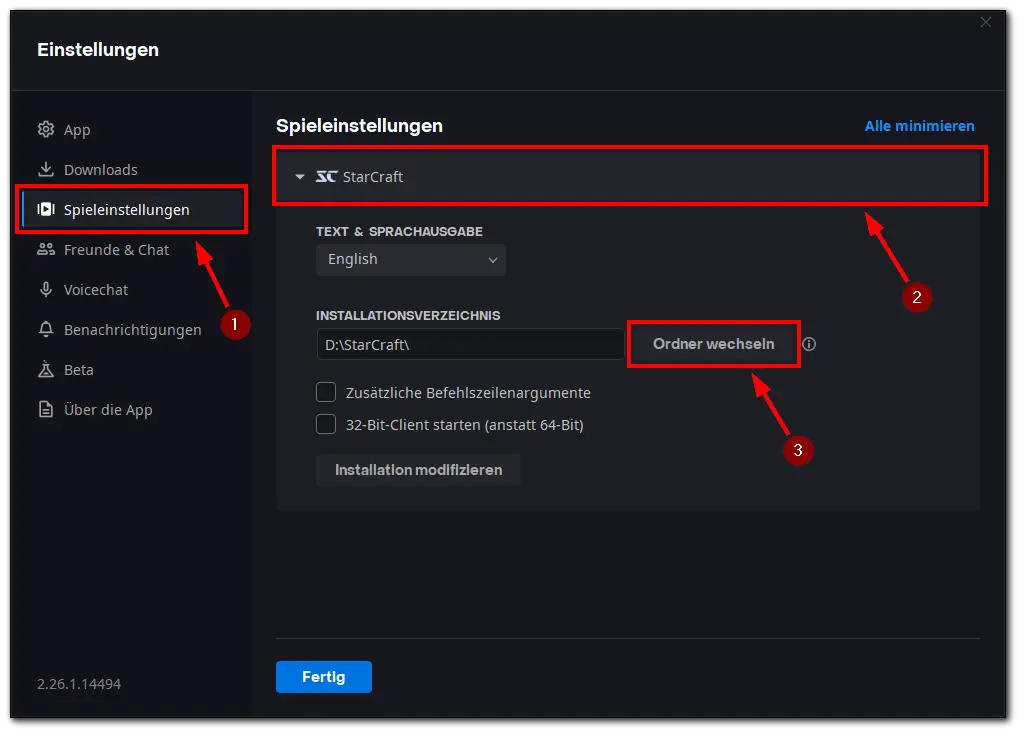This screenshot has height=736, width=1024.
Task: Click the microphone icon beside Voicechat
Action: pos(46,289)
